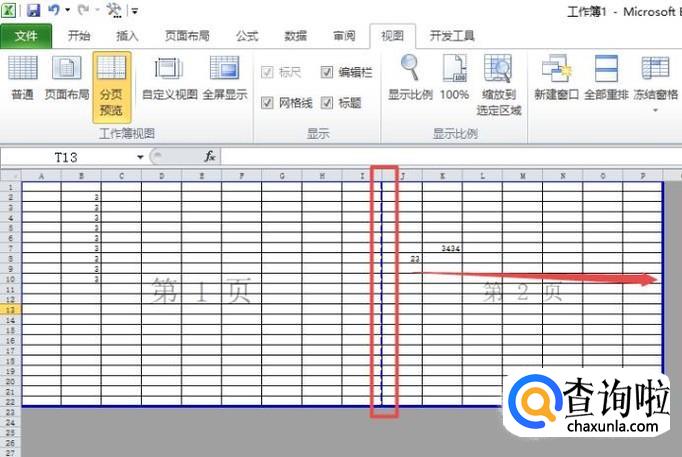Click the Name Box showing T13
The image size is (682, 457).
(x=66, y=157)
